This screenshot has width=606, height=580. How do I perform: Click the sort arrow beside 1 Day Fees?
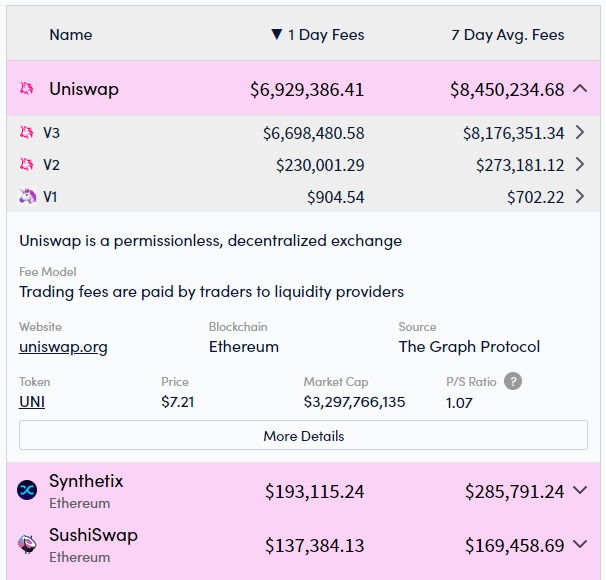pyautogui.click(x=277, y=34)
